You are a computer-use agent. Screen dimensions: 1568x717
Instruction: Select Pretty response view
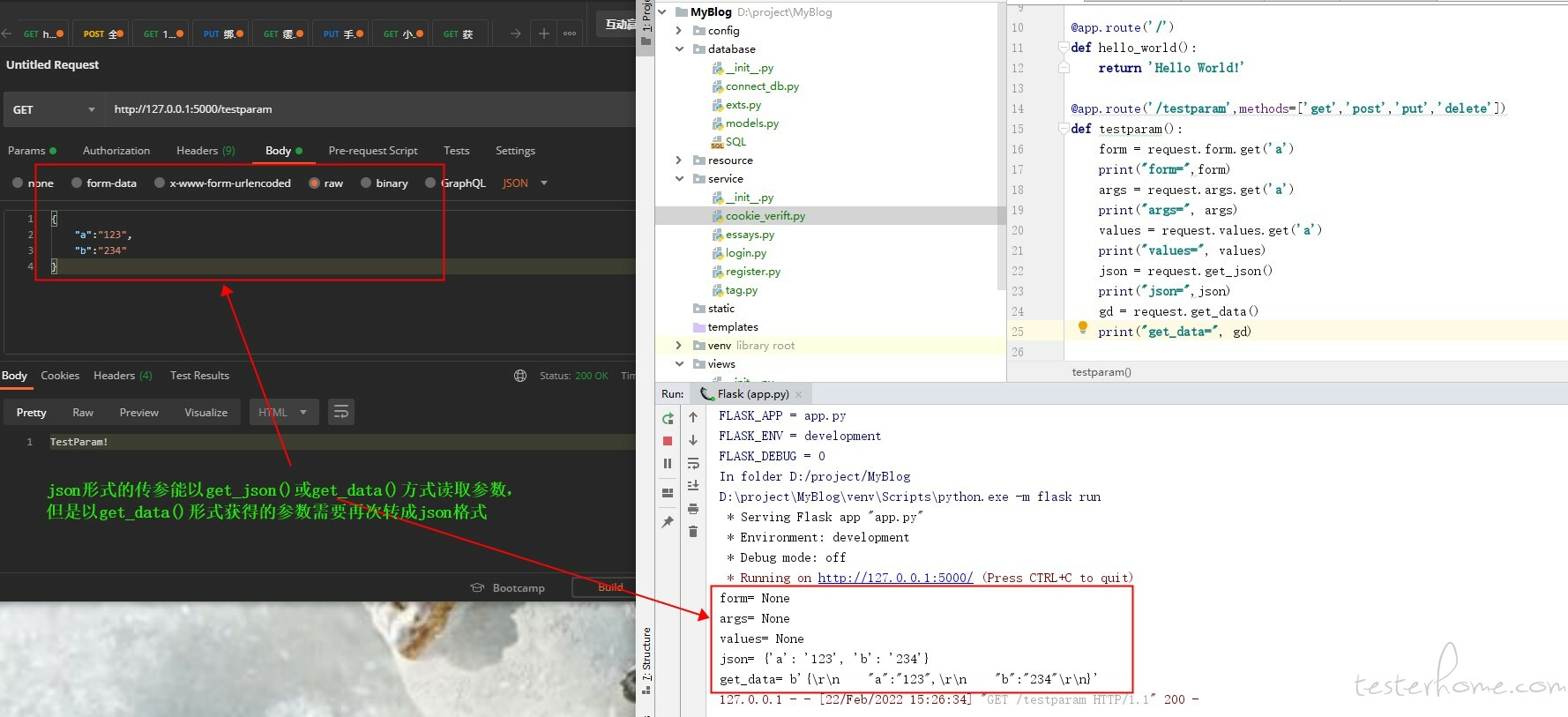pos(31,413)
